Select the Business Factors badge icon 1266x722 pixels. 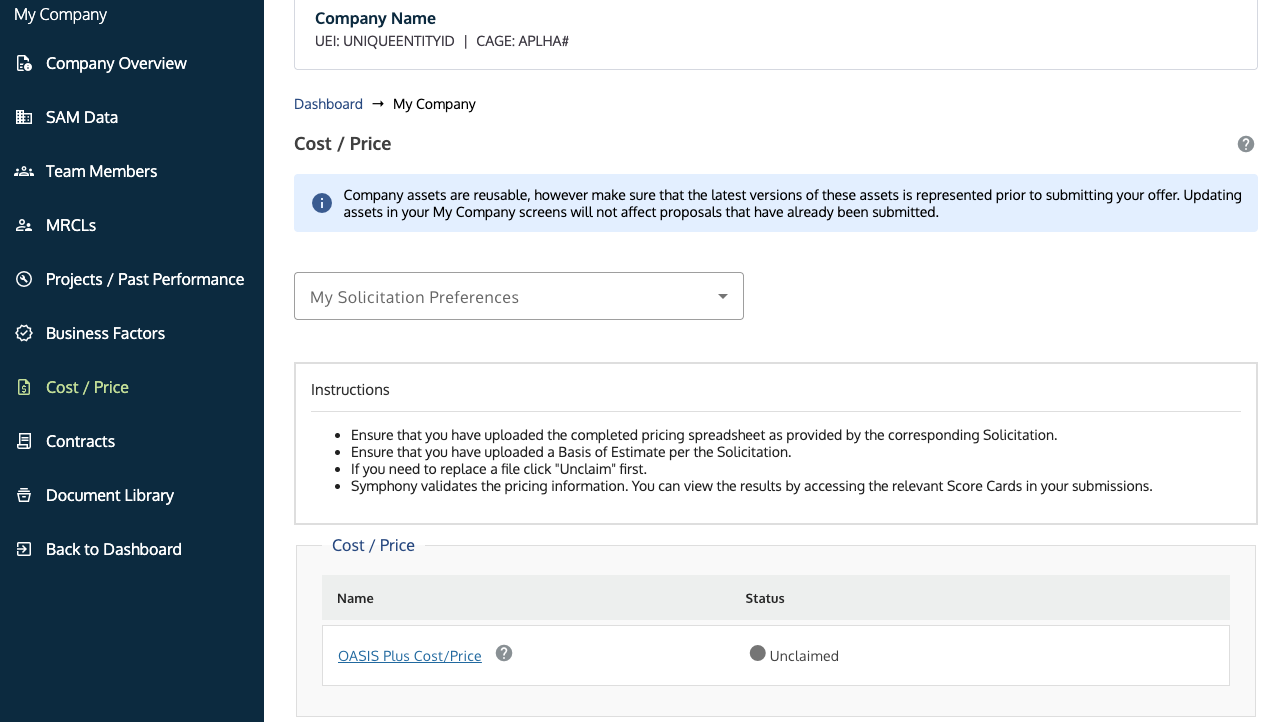23,333
